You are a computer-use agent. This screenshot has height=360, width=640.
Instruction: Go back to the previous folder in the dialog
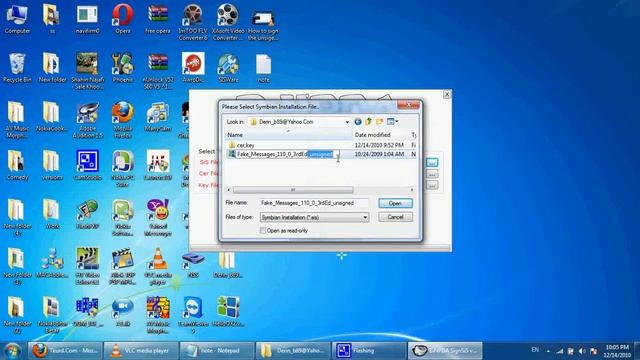coord(358,122)
